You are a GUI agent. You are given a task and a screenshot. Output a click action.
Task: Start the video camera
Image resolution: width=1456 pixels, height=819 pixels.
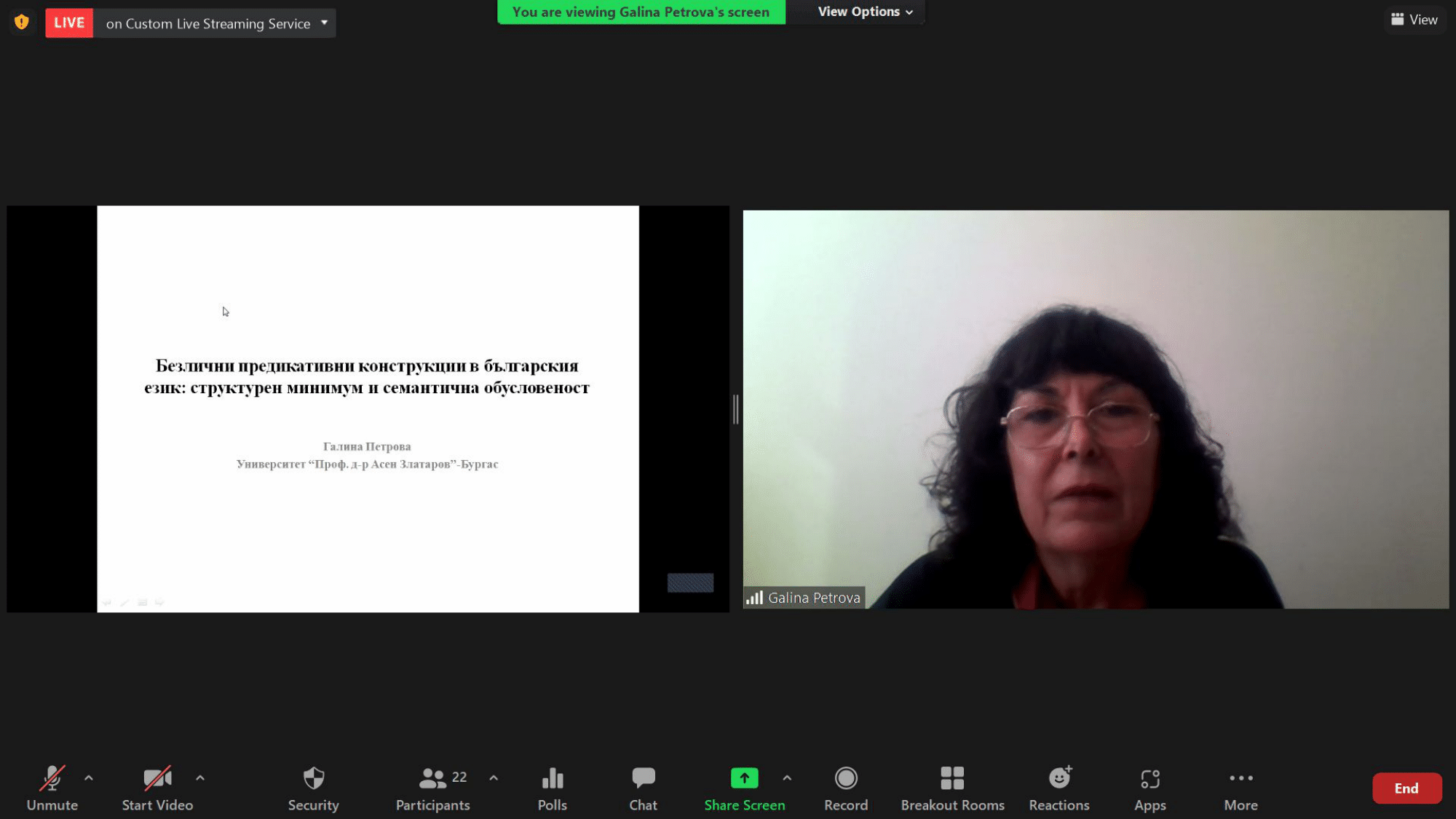(157, 788)
